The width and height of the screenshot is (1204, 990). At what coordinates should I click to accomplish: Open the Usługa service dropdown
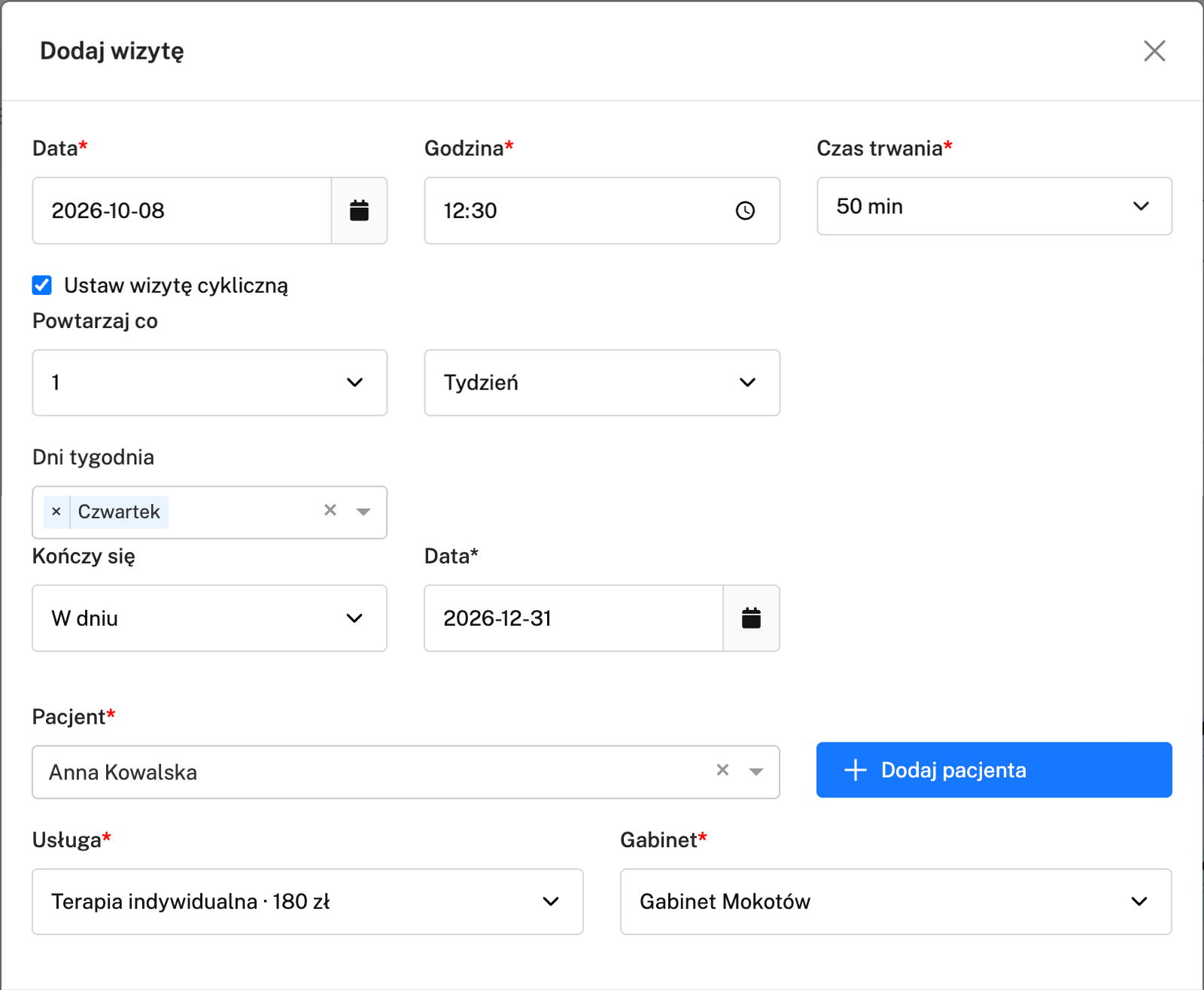click(x=308, y=901)
